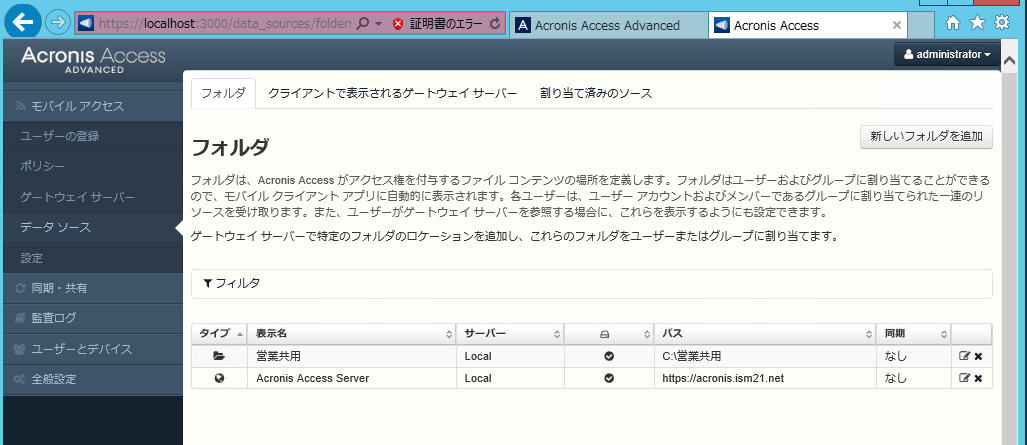Open browser home page icon

click(x=953, y=23)
